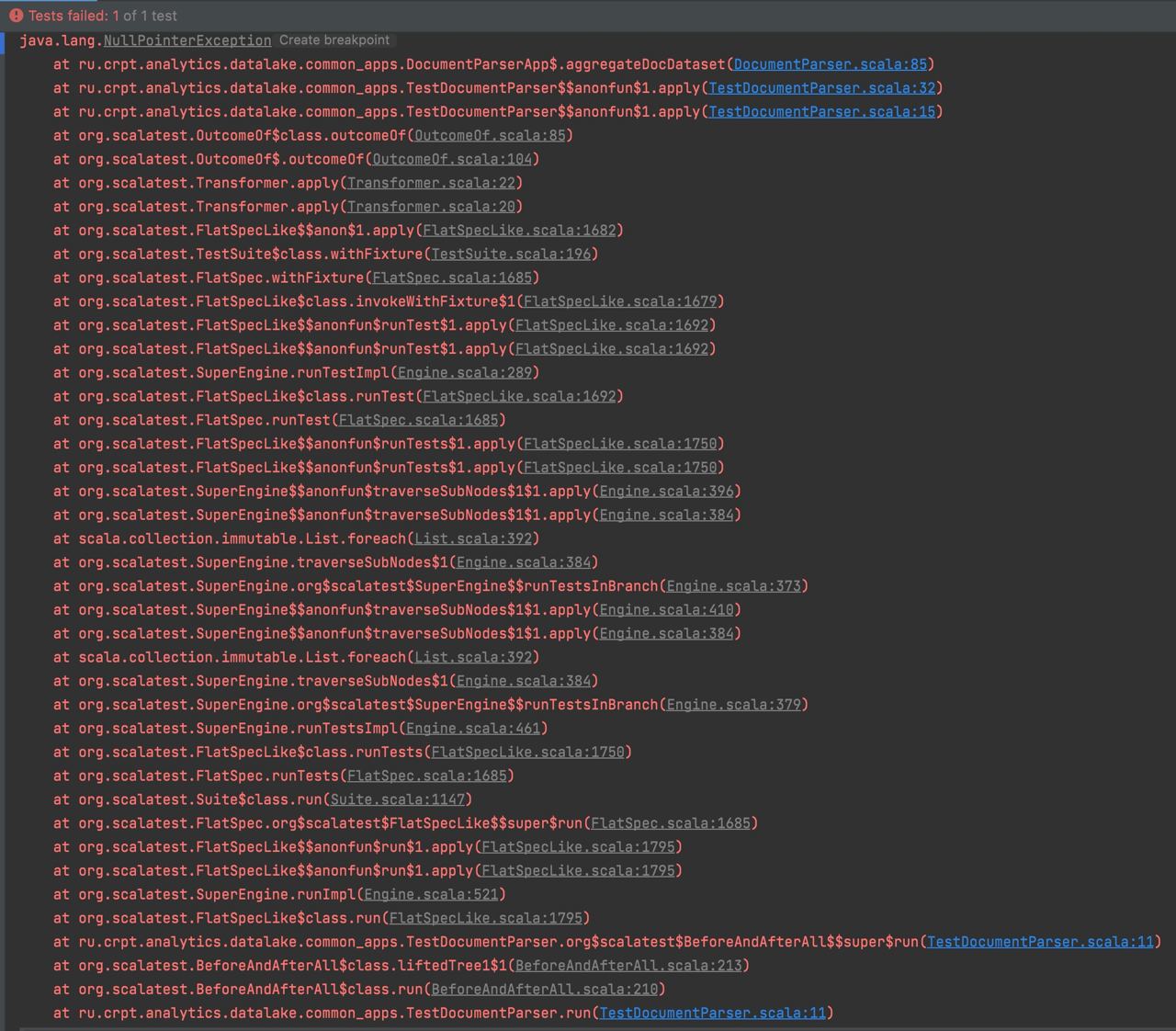Open FlatSpecLike.scala:1750 on FlatSpecLike$class.runTests line
The image size is (1176, 1031).
527,753
